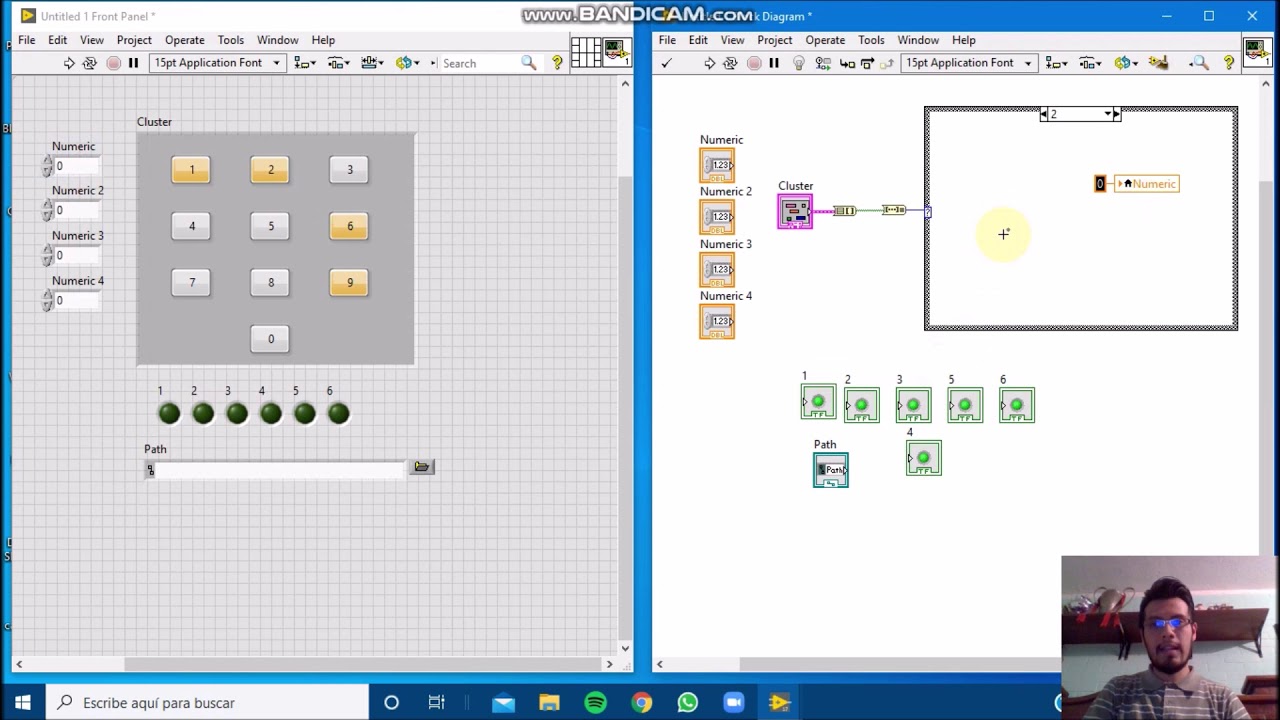1280x720 pixels.
Task: Toggle cluster button 5
Action: [x=270, y=226]
